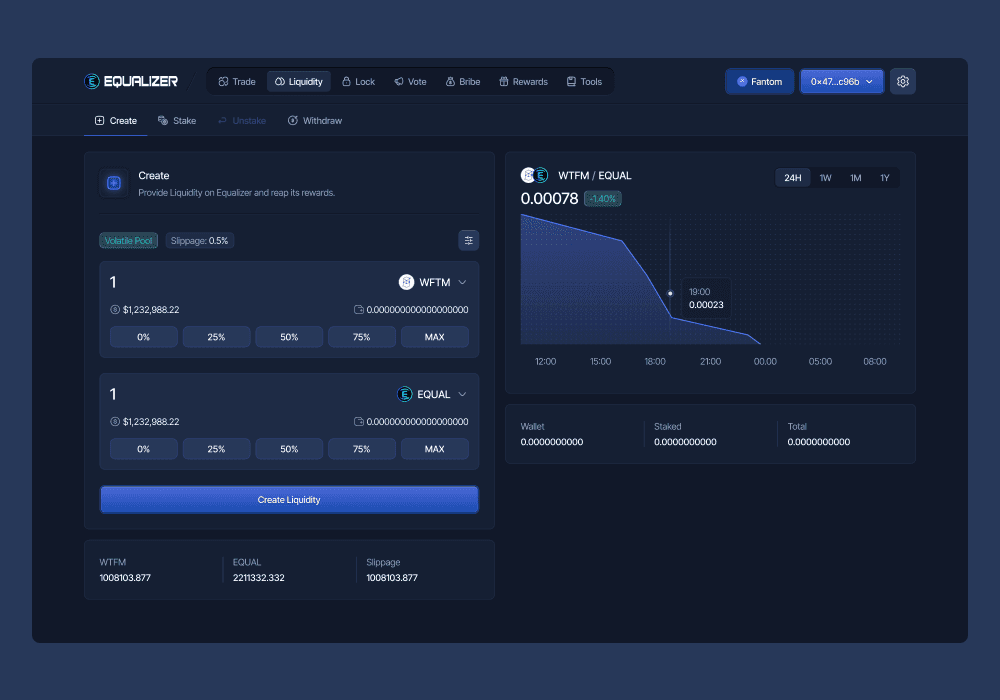The width and height of the screenshot is (1000, 700).
Task: Click the WFTM token icon
Action: pyautogui.click(x=406, y=282)
